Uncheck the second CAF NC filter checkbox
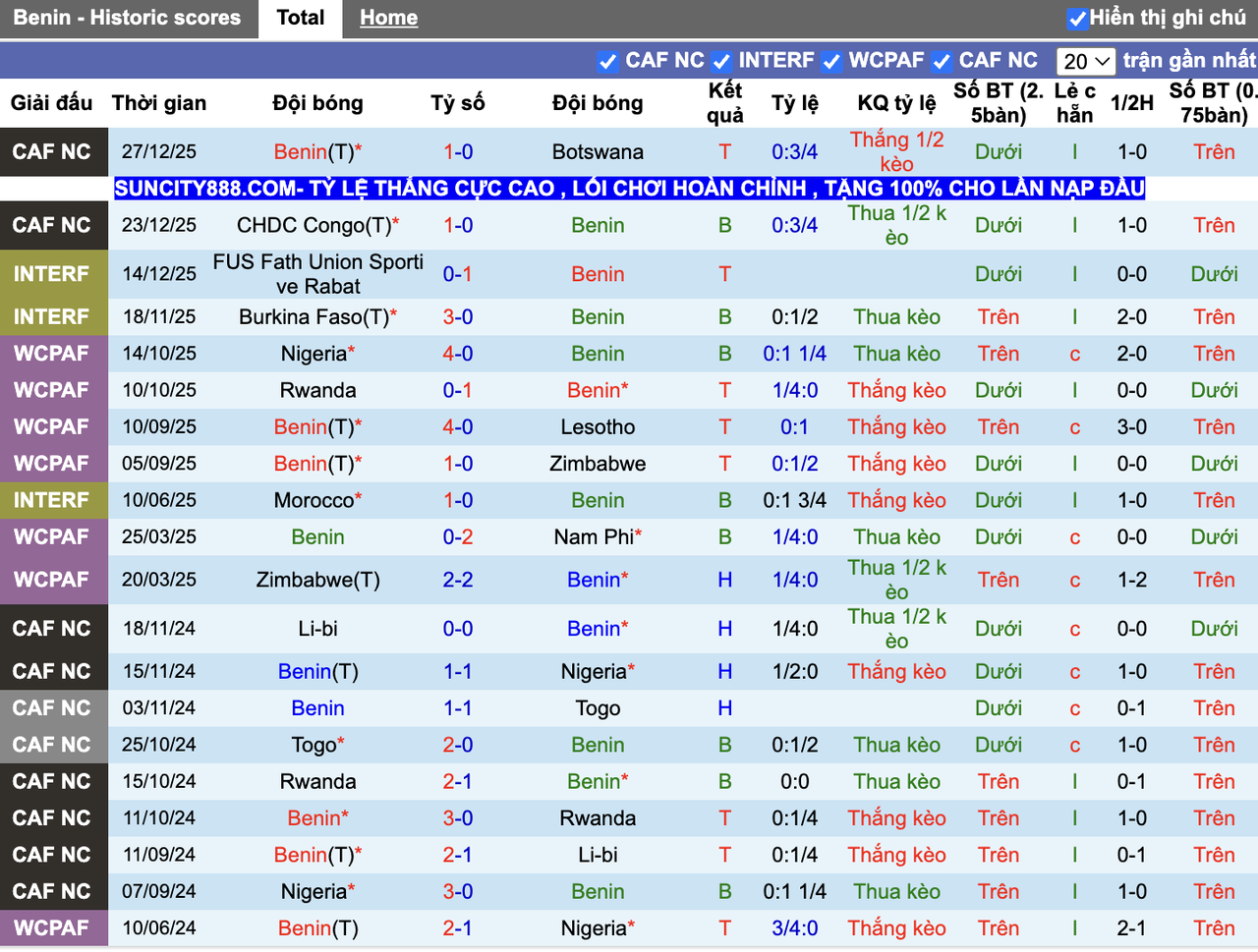Viewport: 1258px width, 952px height. 942,61
